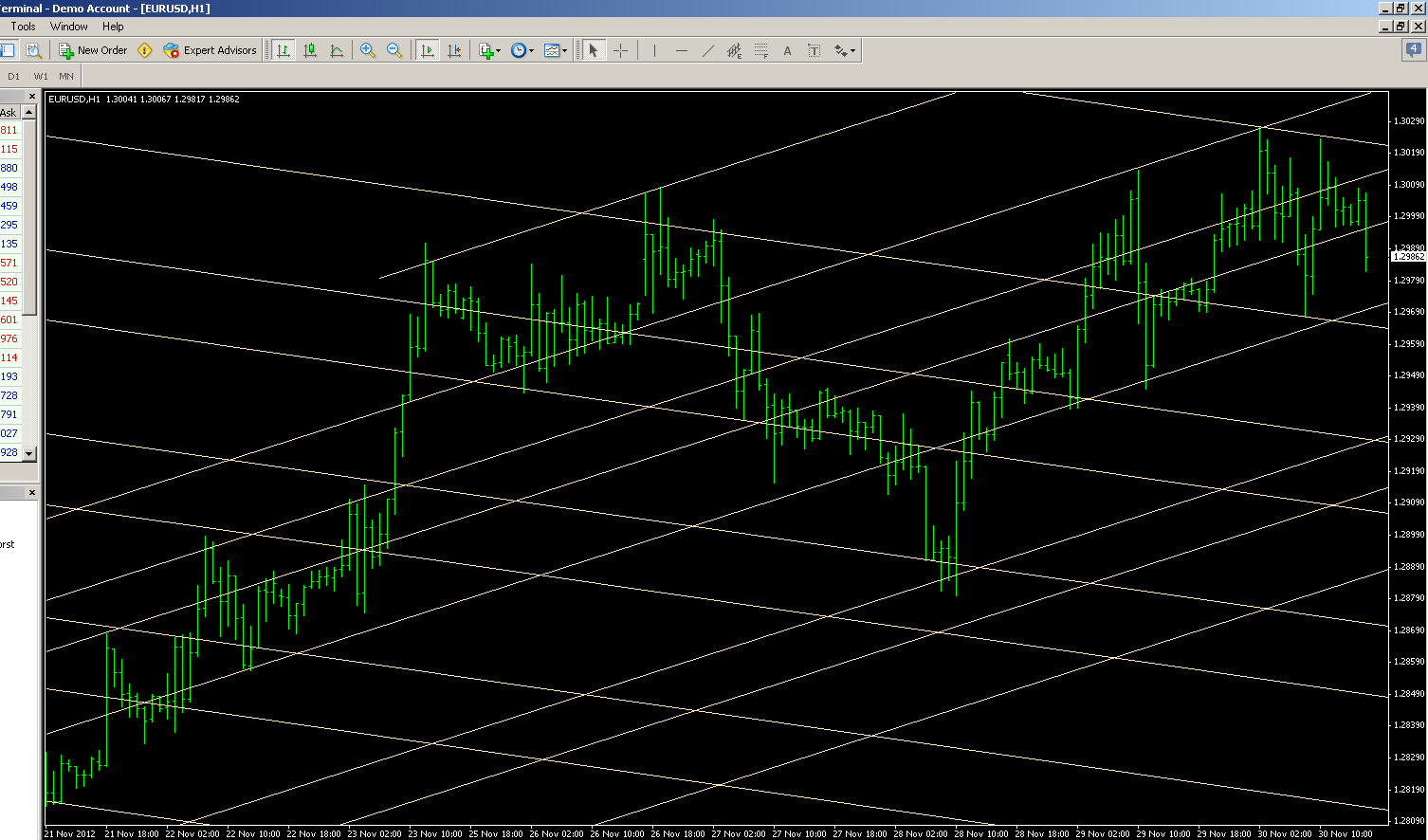Switch to MN timeframe

pos(66,76)
